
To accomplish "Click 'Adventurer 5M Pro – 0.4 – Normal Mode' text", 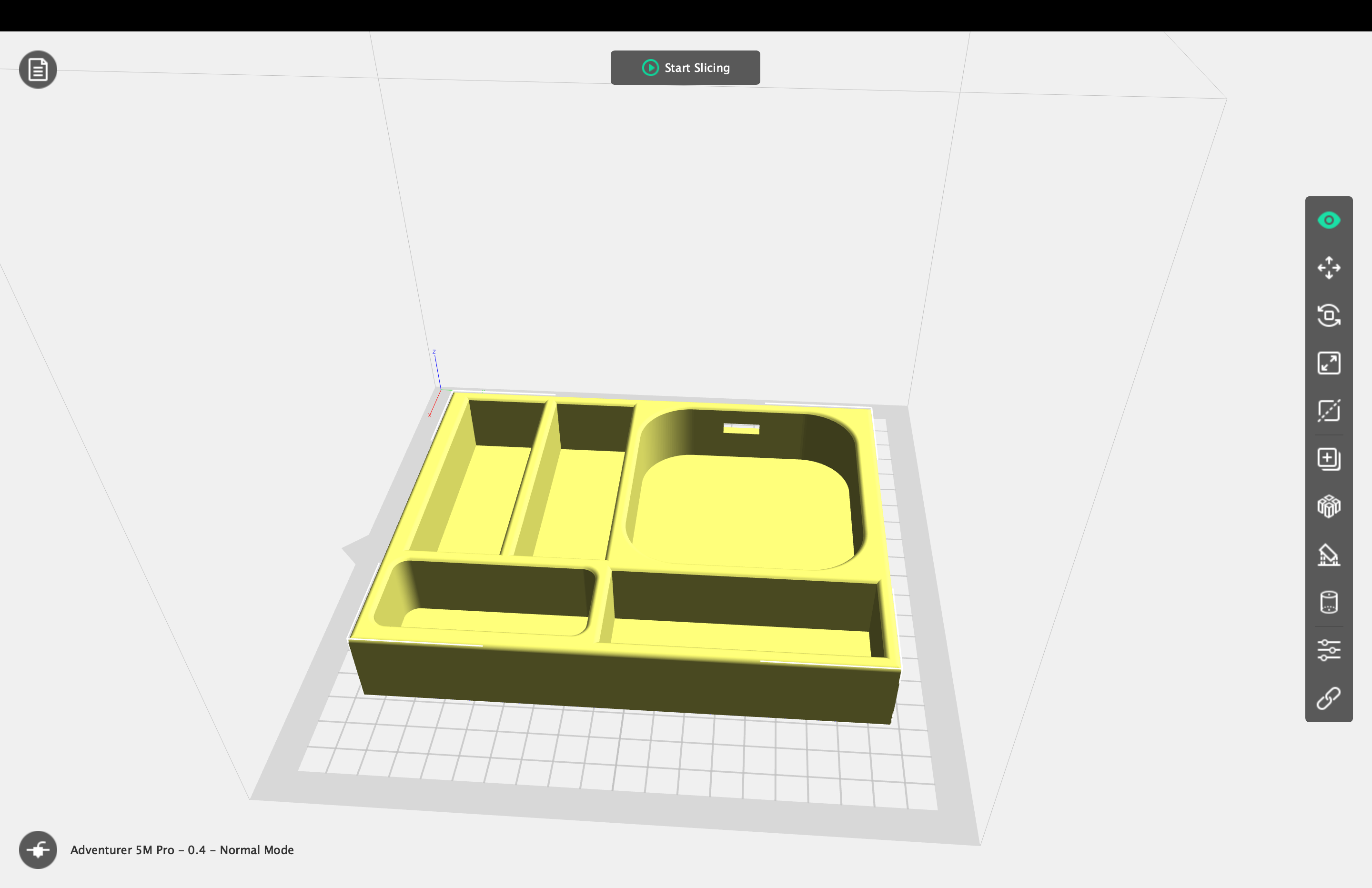I will (x=182, y=850).
